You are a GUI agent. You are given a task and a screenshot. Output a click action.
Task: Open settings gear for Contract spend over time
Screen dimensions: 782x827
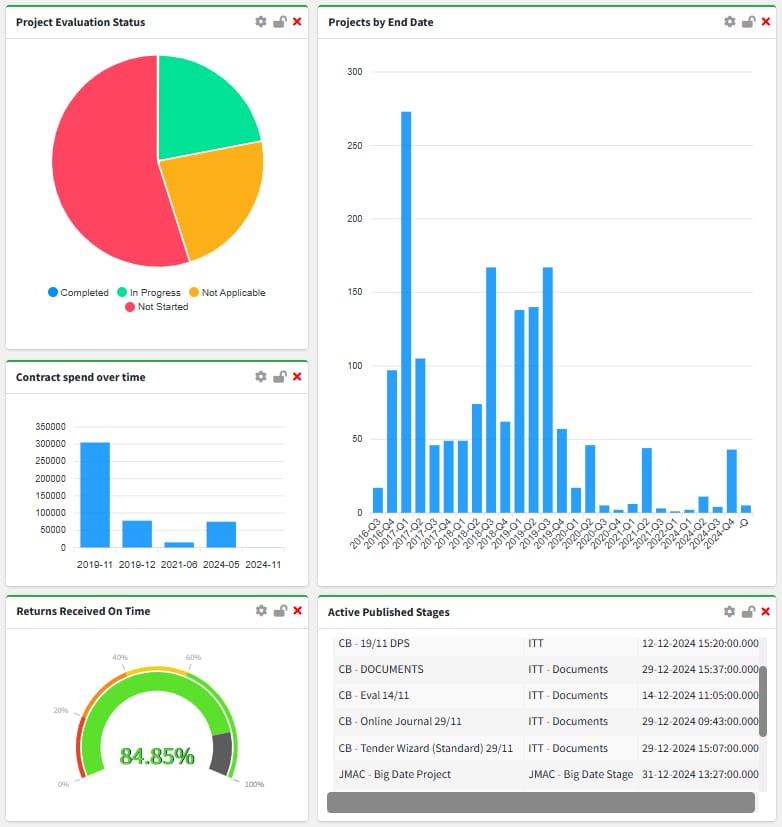click(261, 377)
